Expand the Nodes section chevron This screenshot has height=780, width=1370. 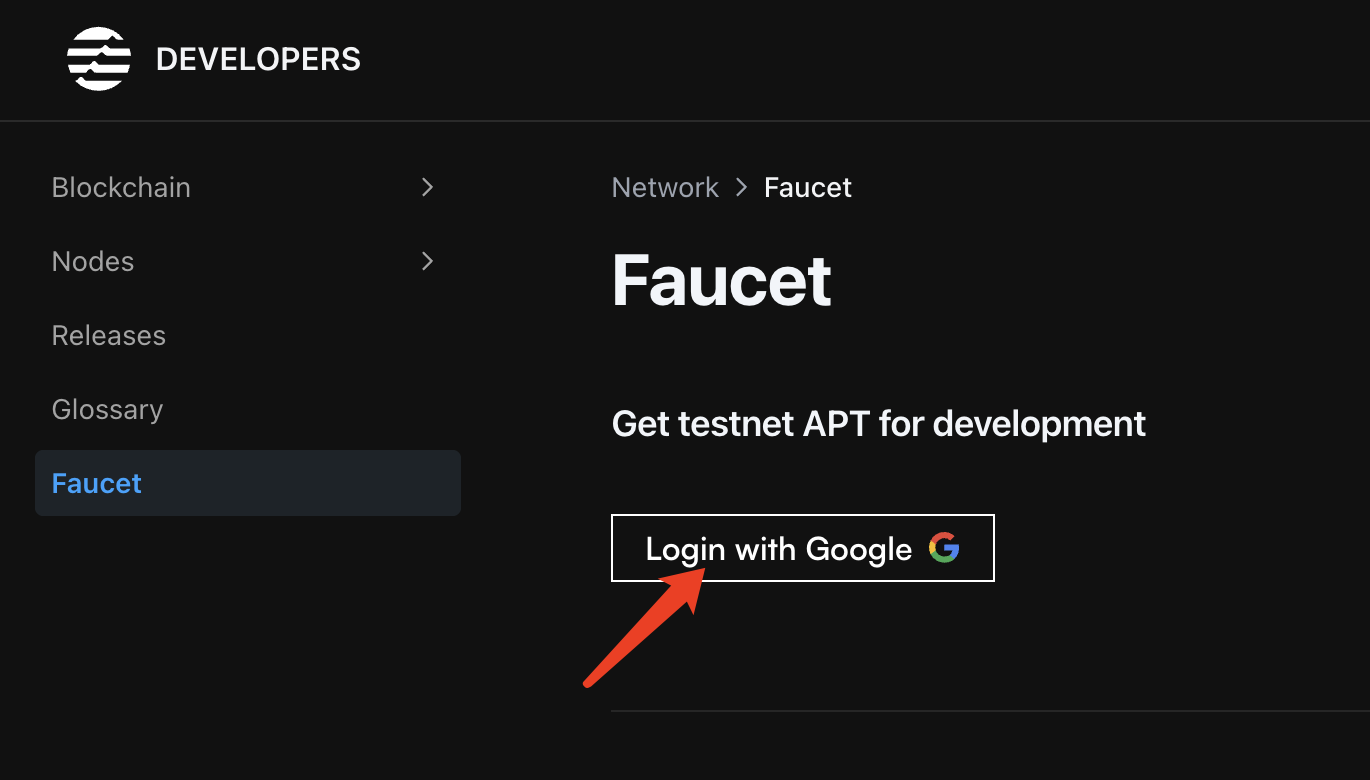427,261
